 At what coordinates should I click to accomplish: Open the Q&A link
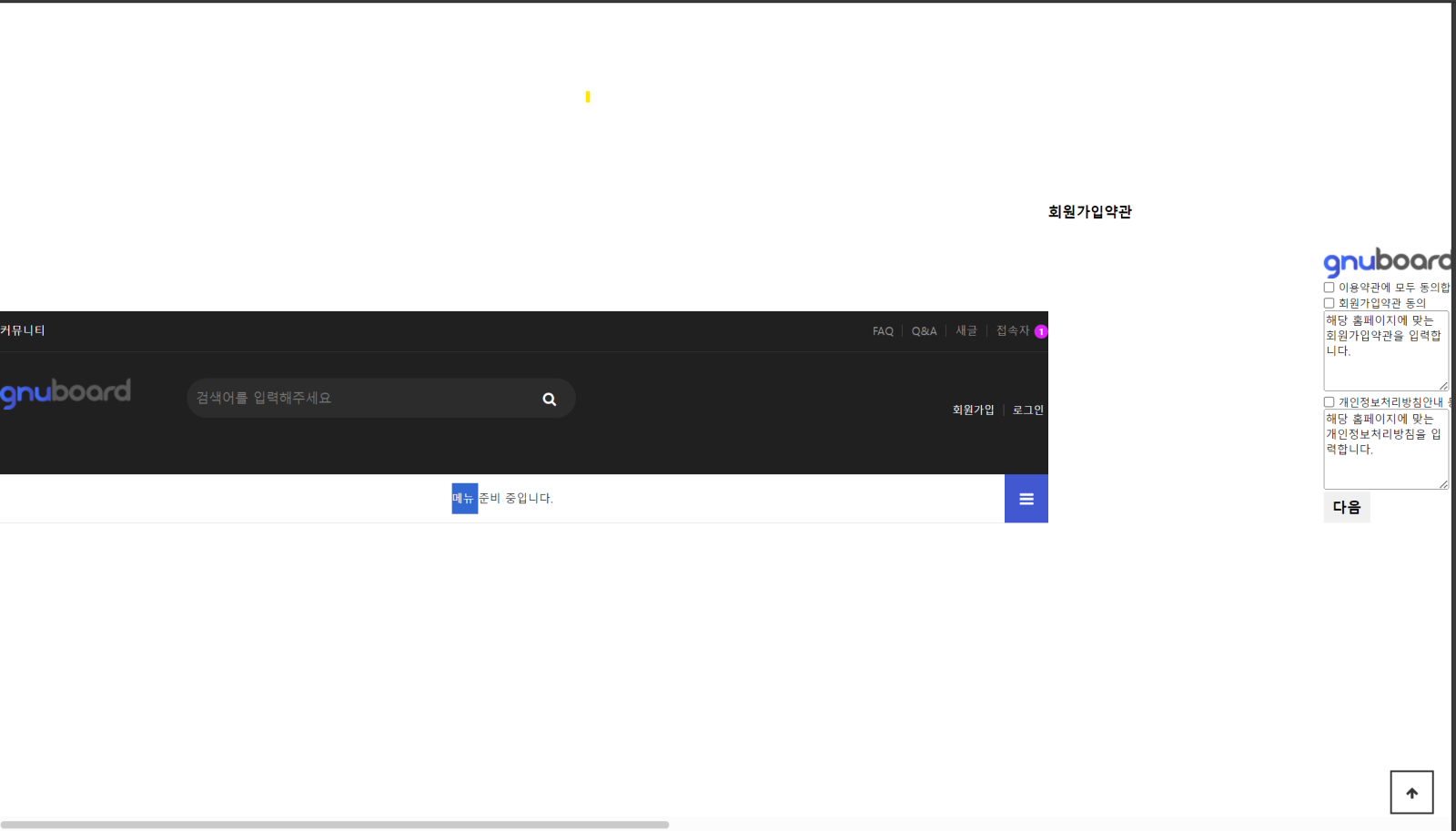(x=924, y=331)
